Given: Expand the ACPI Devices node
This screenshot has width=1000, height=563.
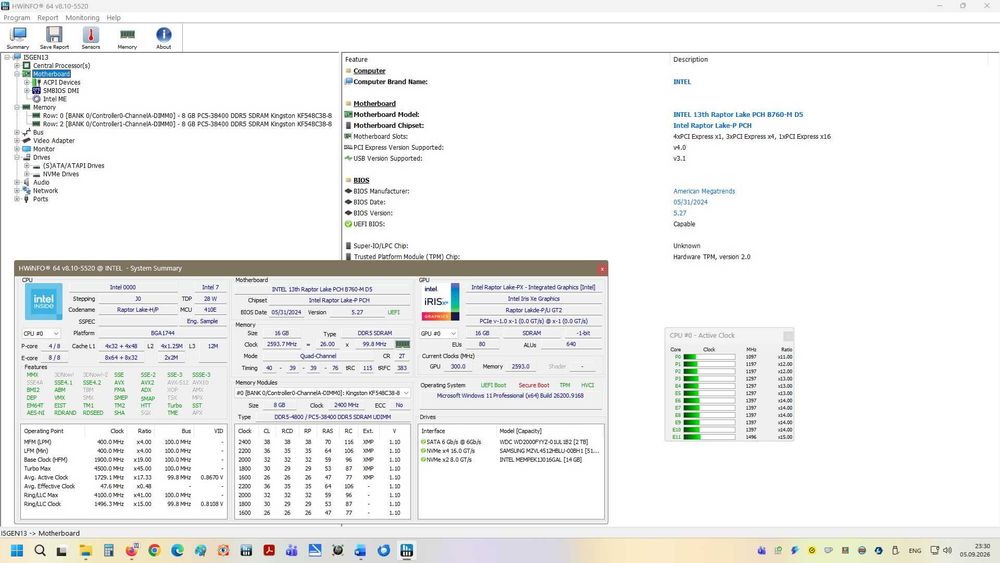Looking at the screenshot, I should click(27, 82).
